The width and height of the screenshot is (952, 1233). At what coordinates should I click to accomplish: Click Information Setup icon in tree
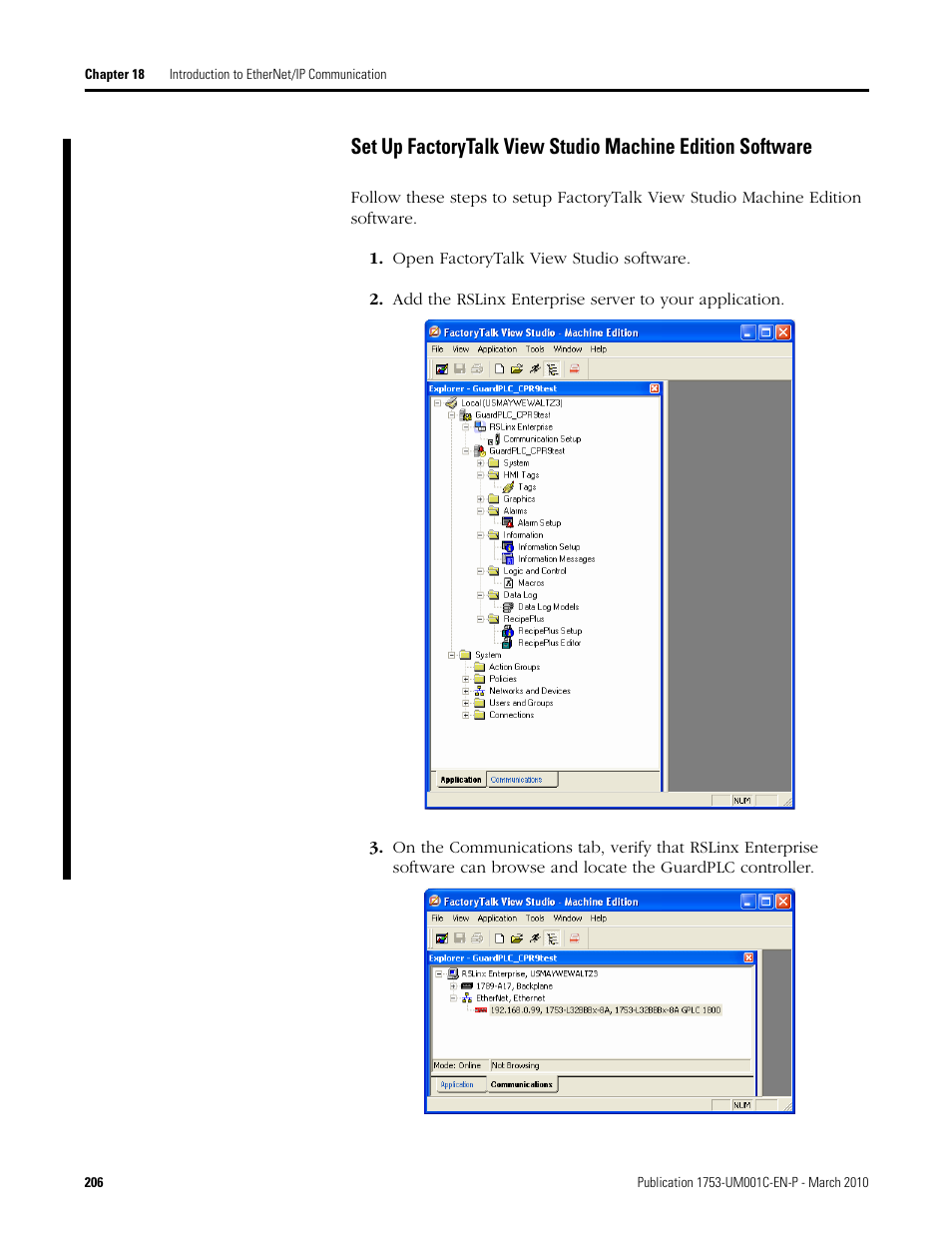coord(508,547)
